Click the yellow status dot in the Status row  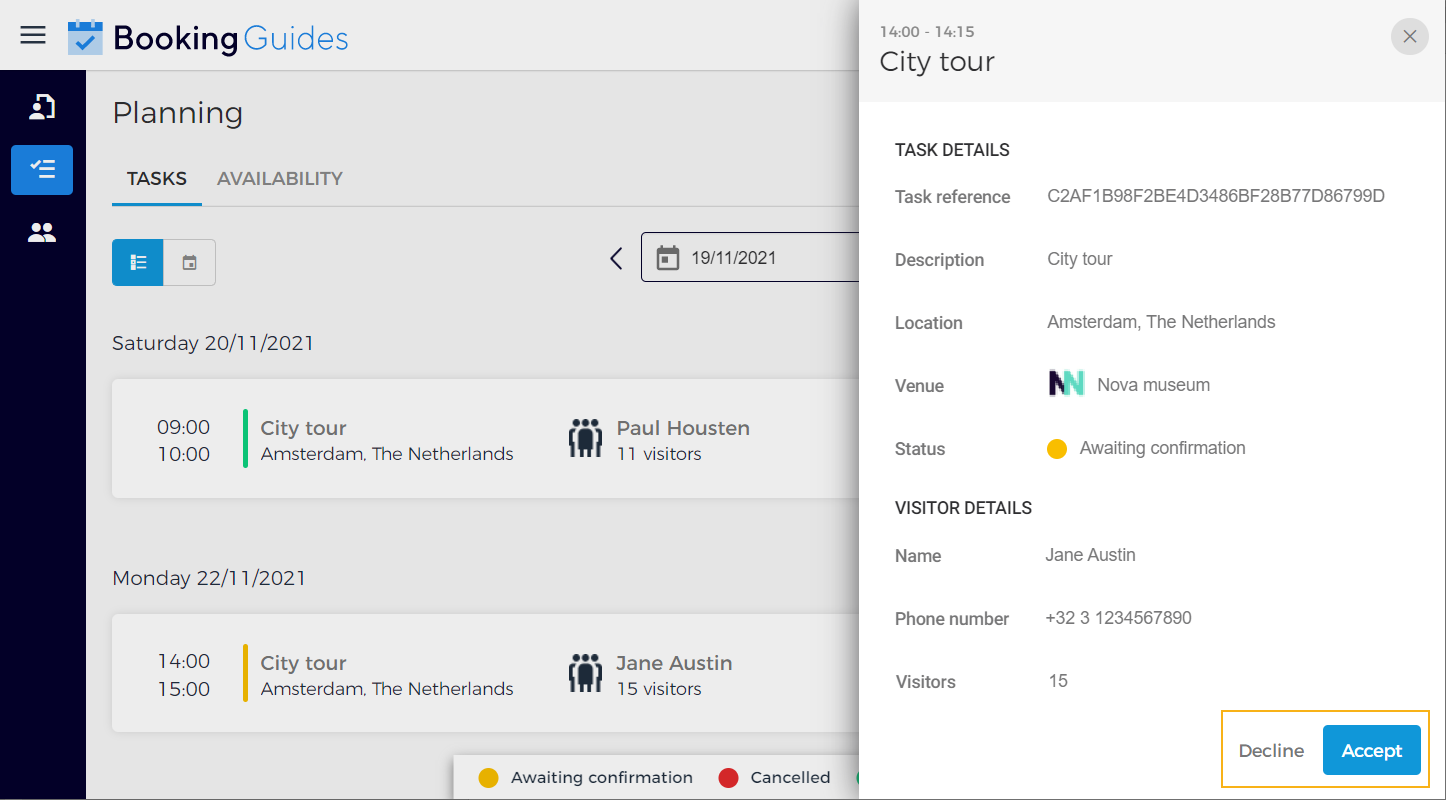pos(1057,449)
